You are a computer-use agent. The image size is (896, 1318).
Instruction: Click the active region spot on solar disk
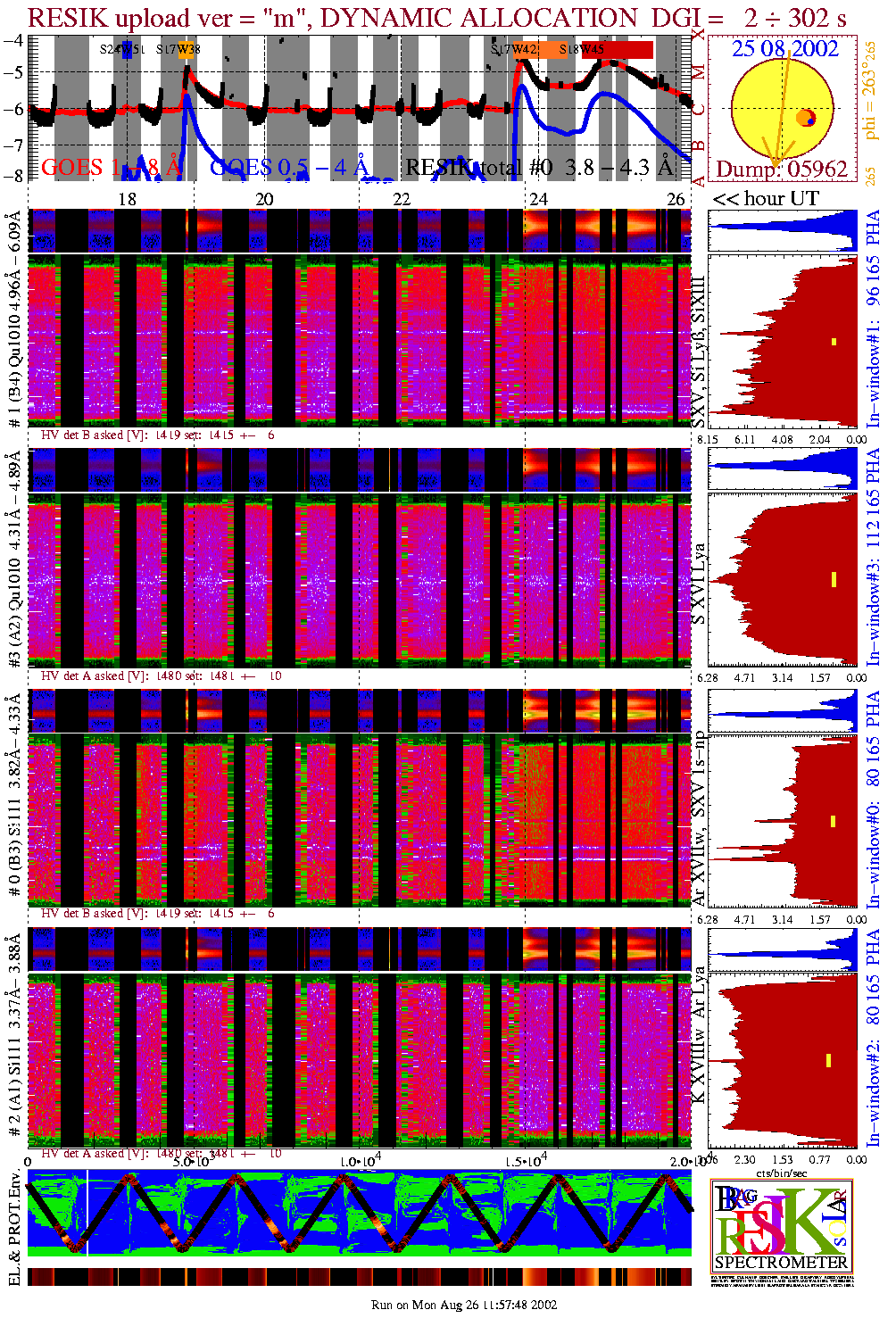coord(806,118)
